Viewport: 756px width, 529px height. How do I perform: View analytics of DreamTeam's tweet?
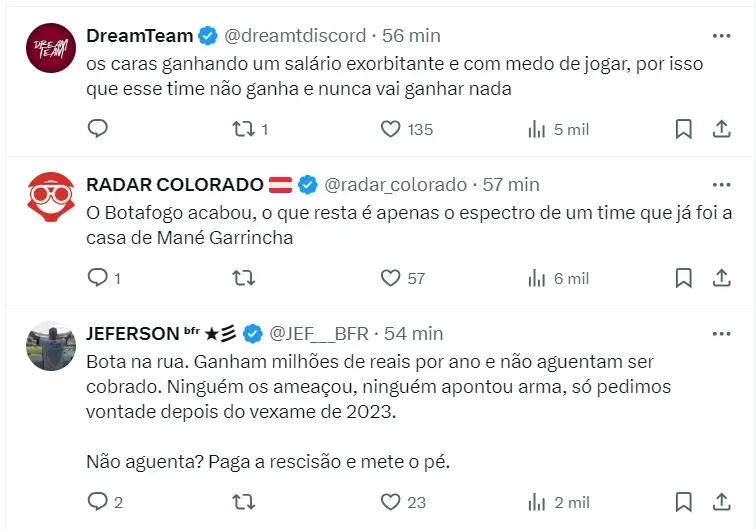[x=537, y=129]
